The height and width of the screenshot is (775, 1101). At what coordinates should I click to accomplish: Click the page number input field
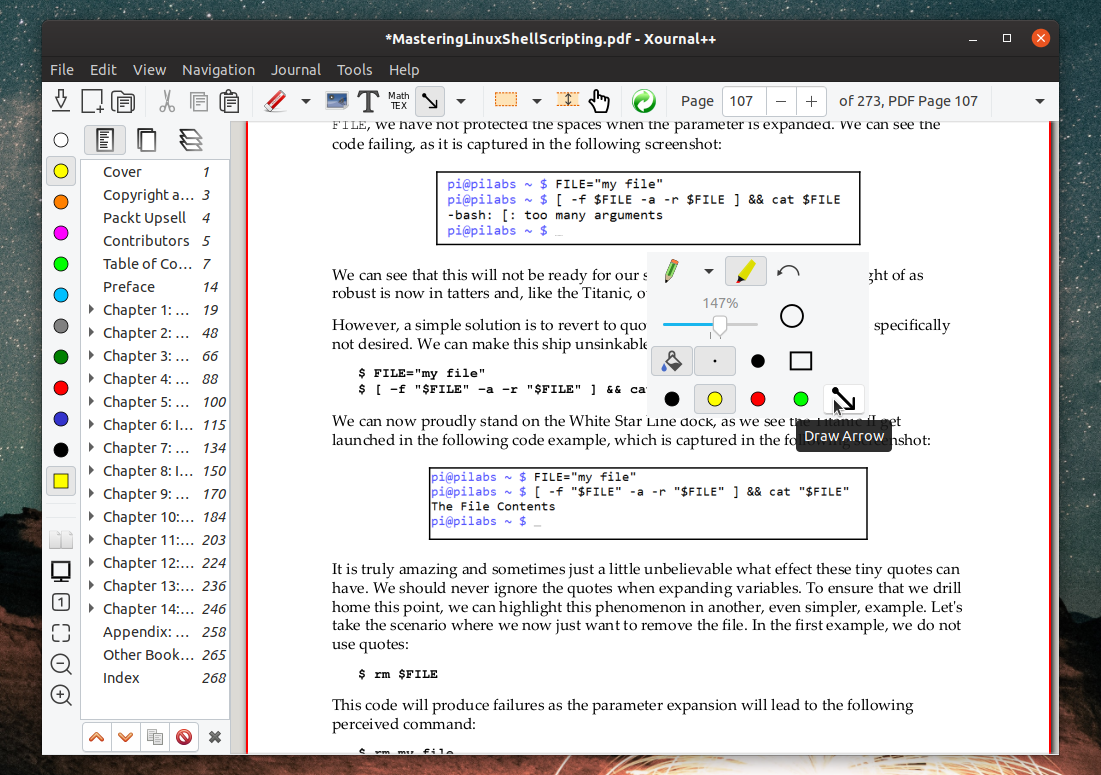pos(742,101)
